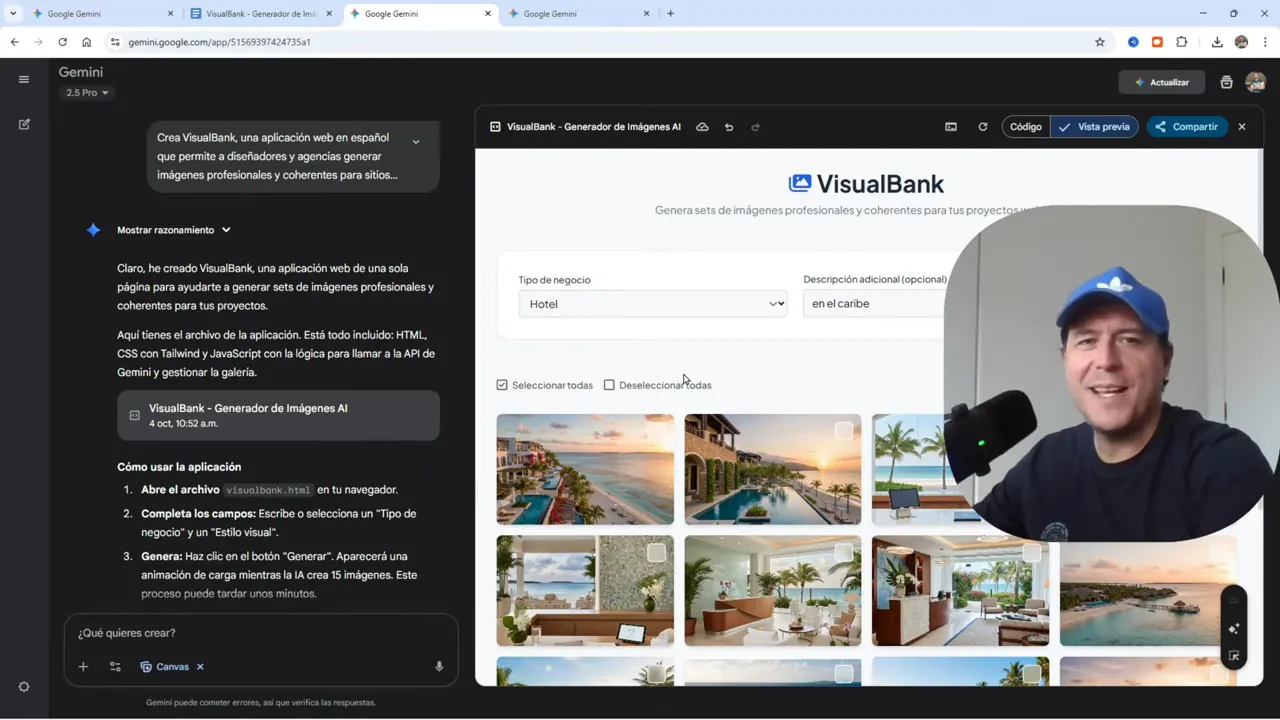Open settings gear in the sidebar

[24, 687]
